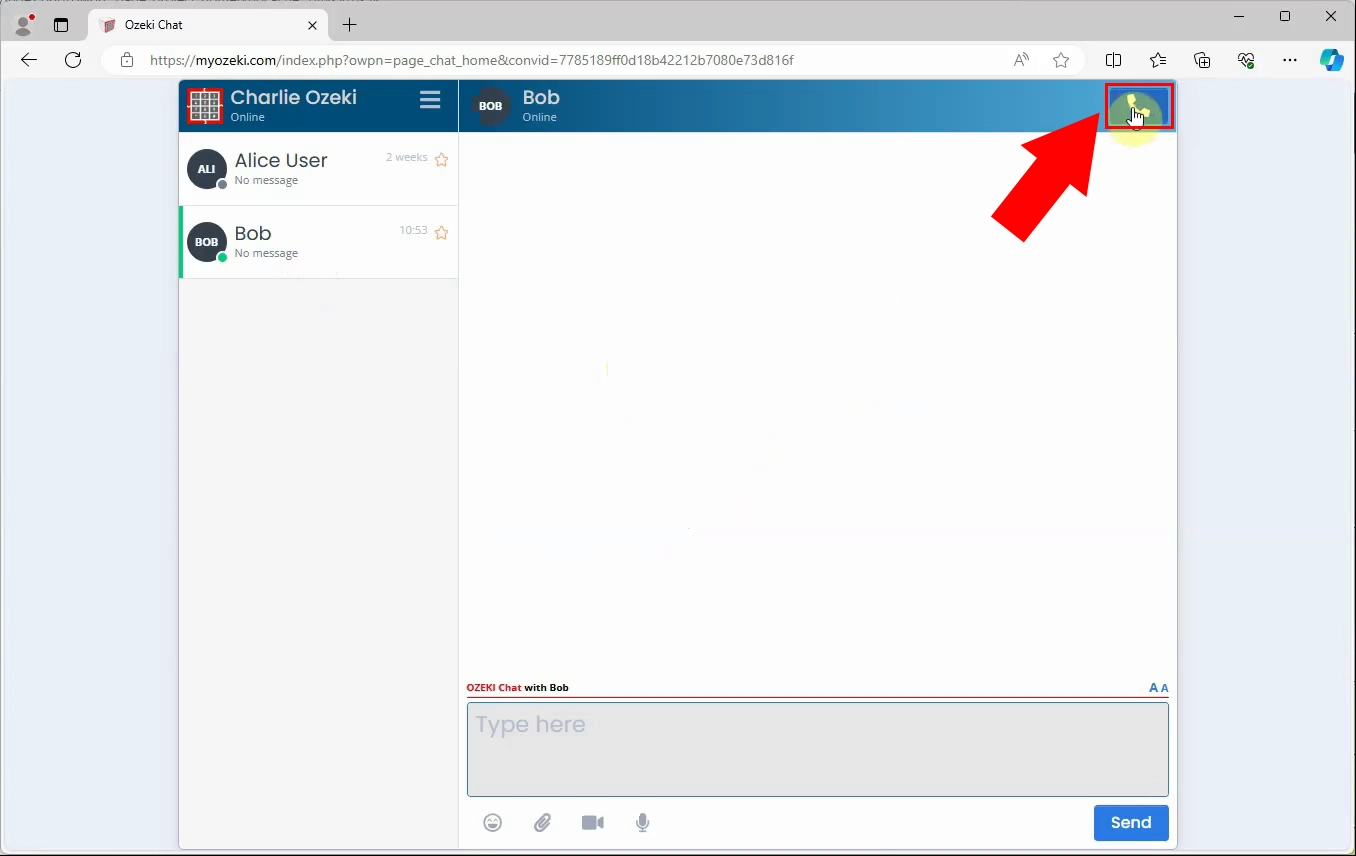Favorite the Alice User conversation star
The width and height of the screenshot is (1356, 856).
tap(441, 159)
